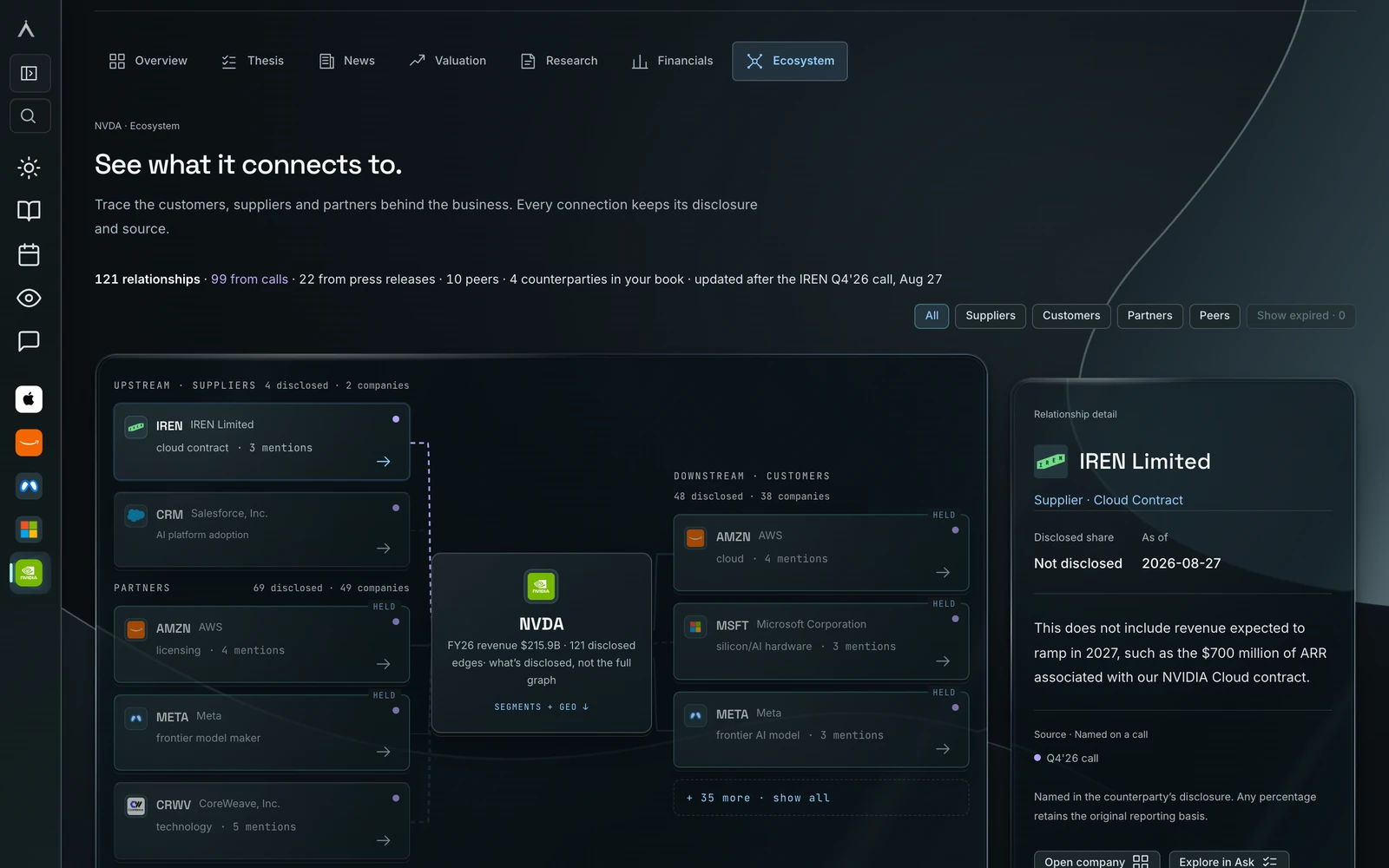Open the CRWV CoreWeave card arrow
1389x868 pixels.
click(x=384, y=840)
